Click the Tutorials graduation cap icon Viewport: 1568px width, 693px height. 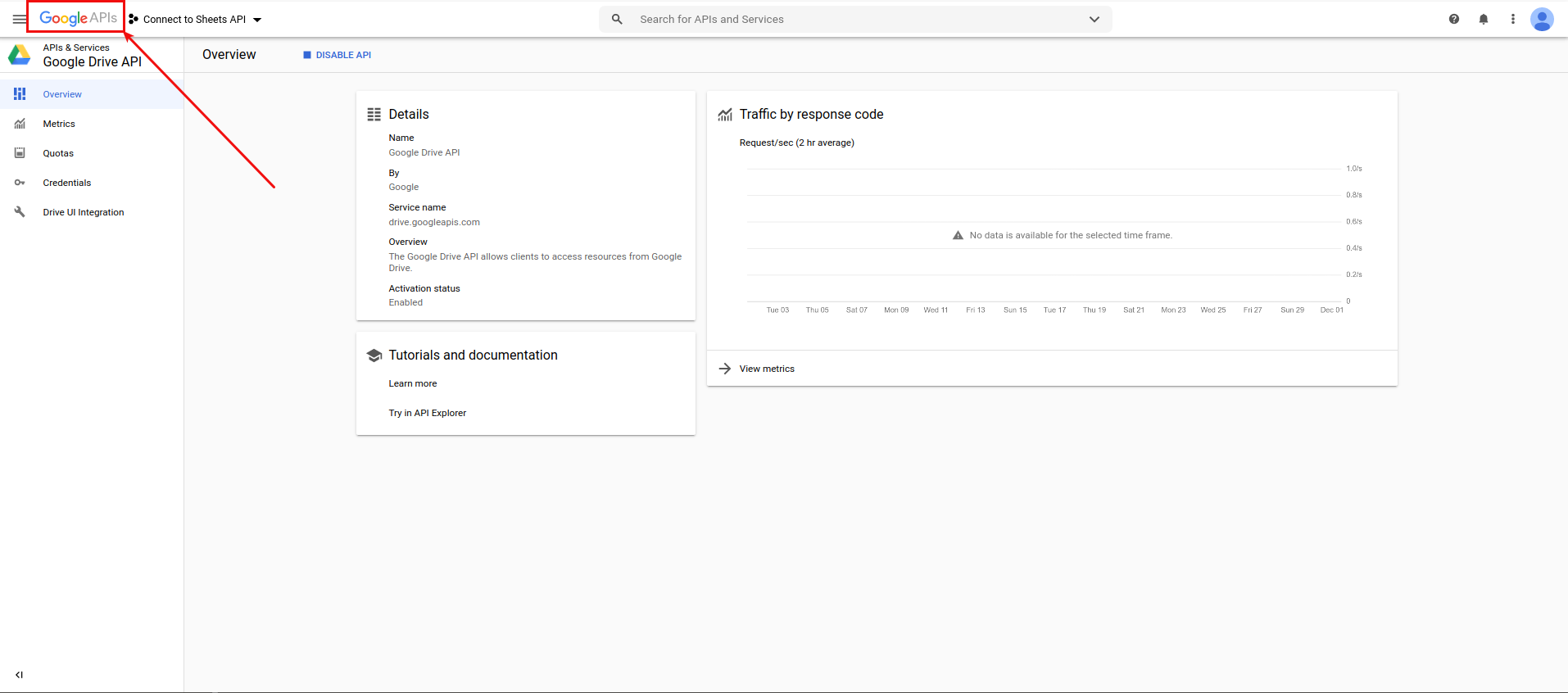point(374,356)
